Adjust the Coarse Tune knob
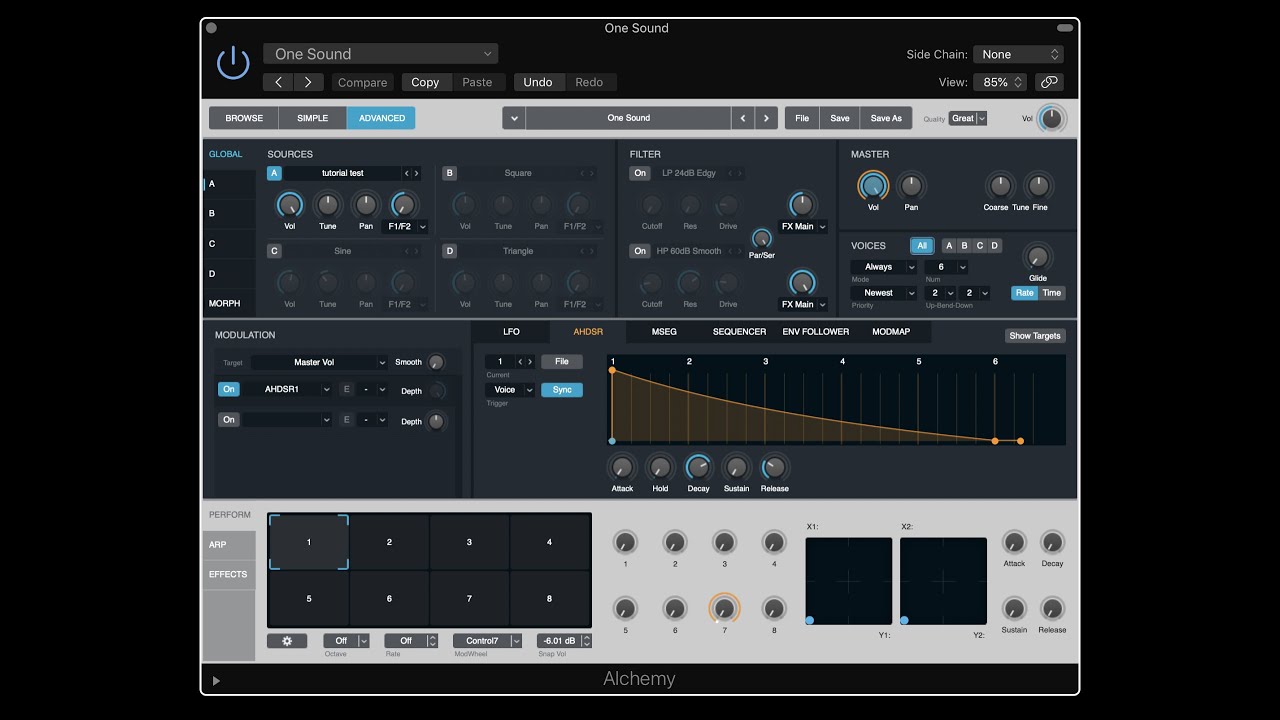1280x720 pixels. click(999, 185)
